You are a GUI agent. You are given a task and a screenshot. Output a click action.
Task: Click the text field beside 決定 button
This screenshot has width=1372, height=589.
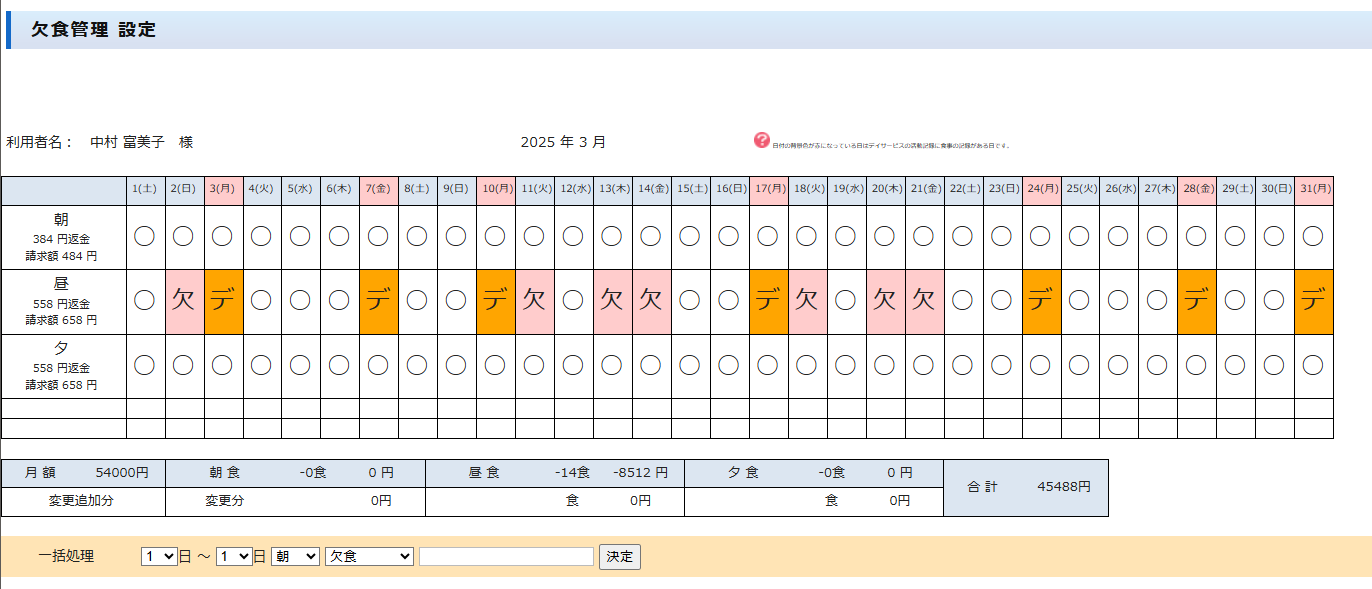[x=506, y=556]
